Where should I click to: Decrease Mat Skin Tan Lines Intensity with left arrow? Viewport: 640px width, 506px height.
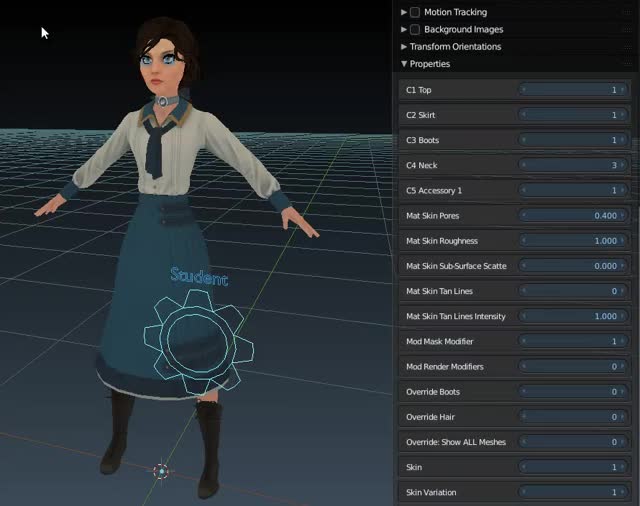click(524, 316)
